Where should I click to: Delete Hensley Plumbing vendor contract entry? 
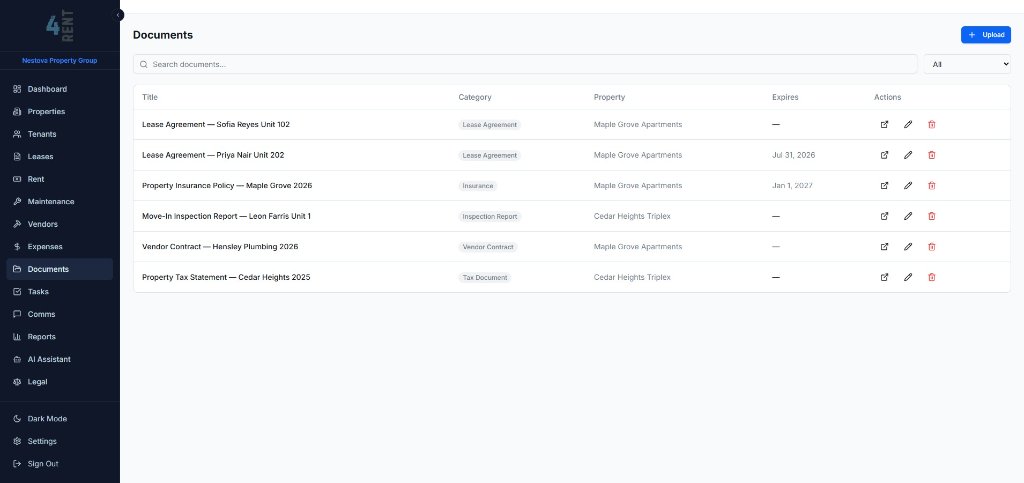click(931, 247)
